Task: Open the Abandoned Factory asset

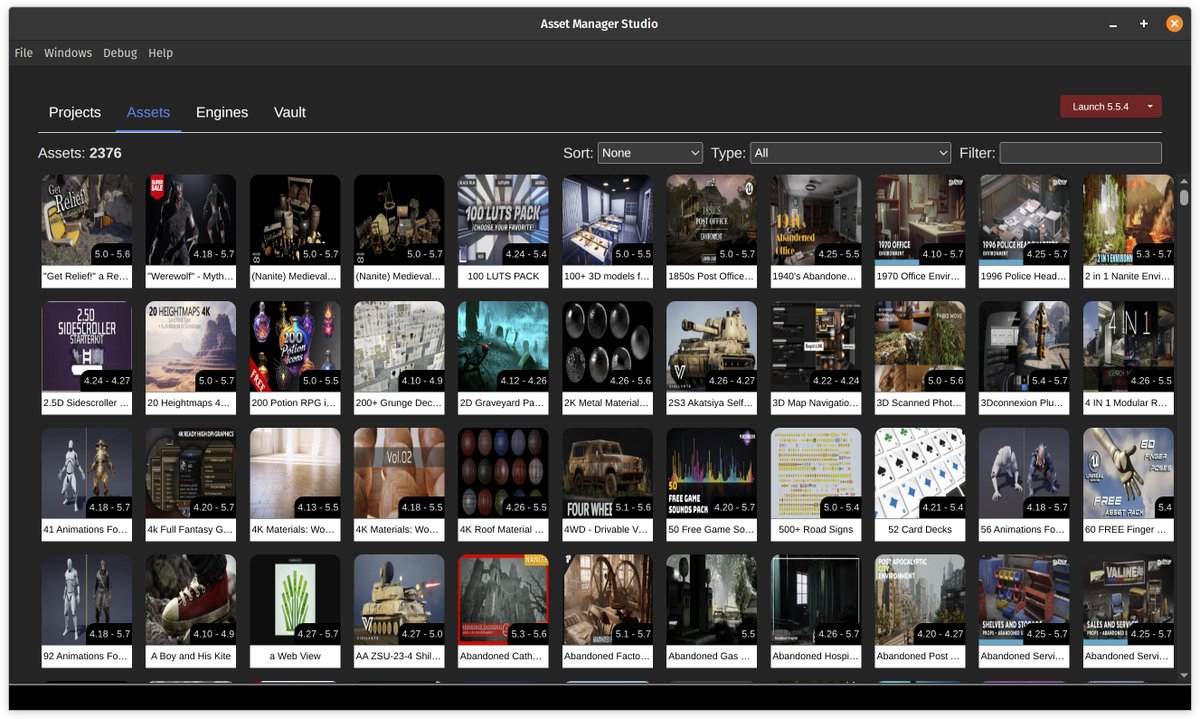Action: pyautogui.click(x=607, y=612)
